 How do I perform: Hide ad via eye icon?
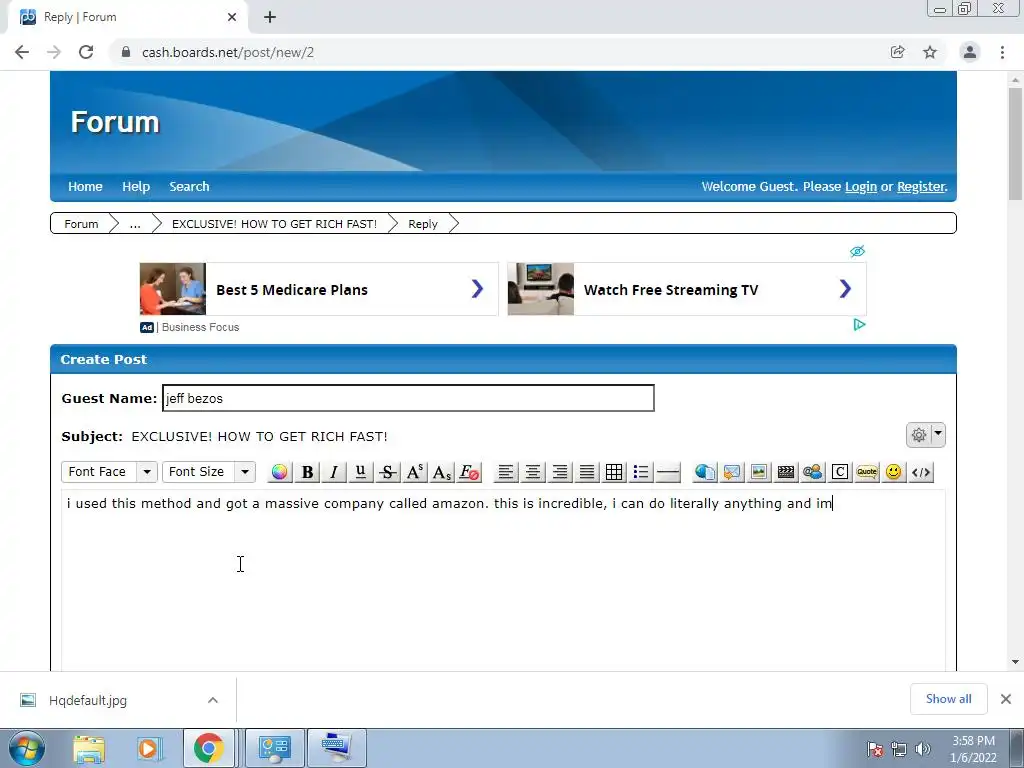click(x=857, y=251)
